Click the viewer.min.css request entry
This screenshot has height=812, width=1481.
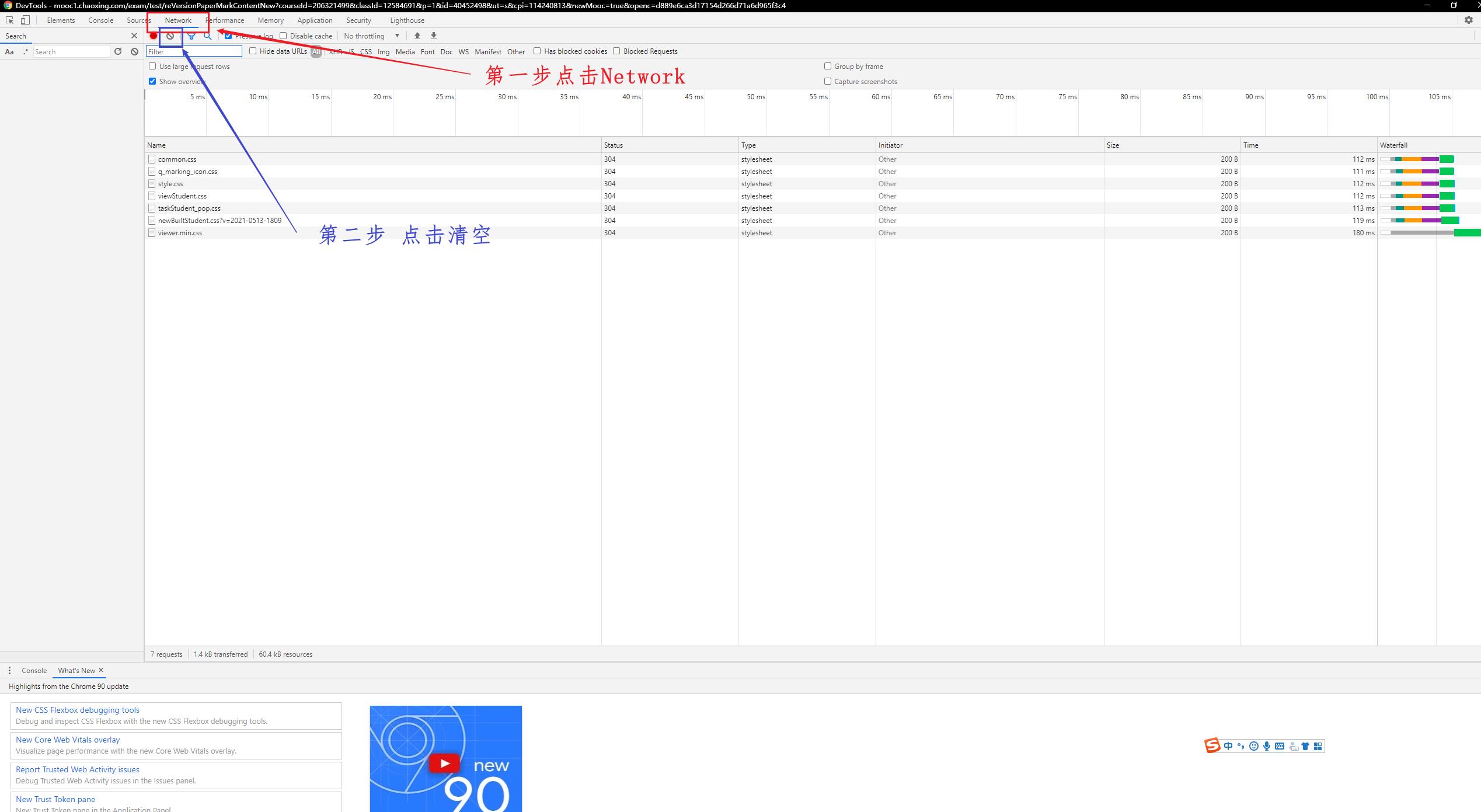pyautogui.click(x=180, y=232)
